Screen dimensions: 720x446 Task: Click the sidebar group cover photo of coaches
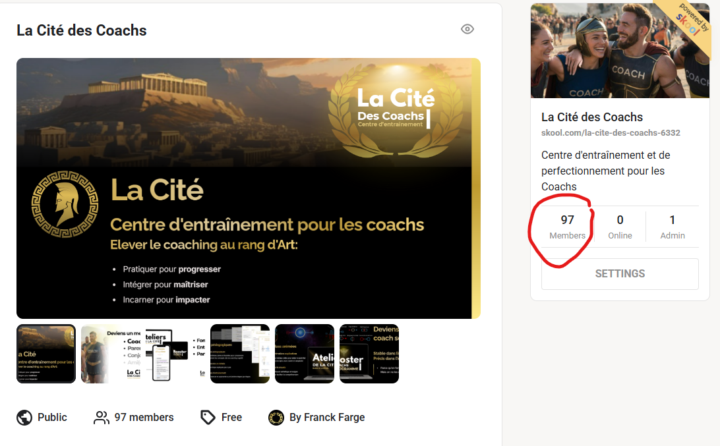tap(620, 51)
